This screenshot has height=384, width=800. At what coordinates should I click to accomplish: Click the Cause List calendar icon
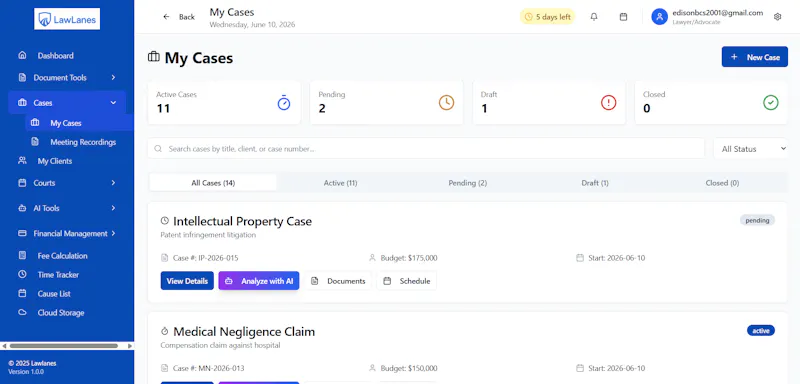click(22, 293)
